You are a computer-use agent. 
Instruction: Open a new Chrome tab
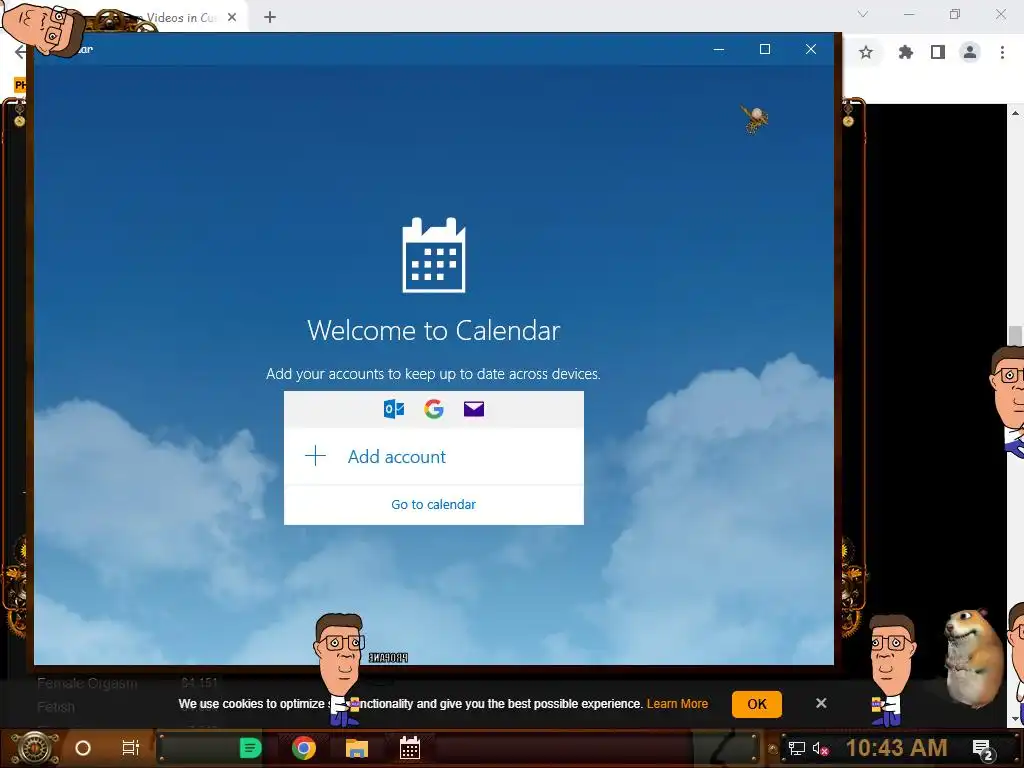(x=270, y=18)
